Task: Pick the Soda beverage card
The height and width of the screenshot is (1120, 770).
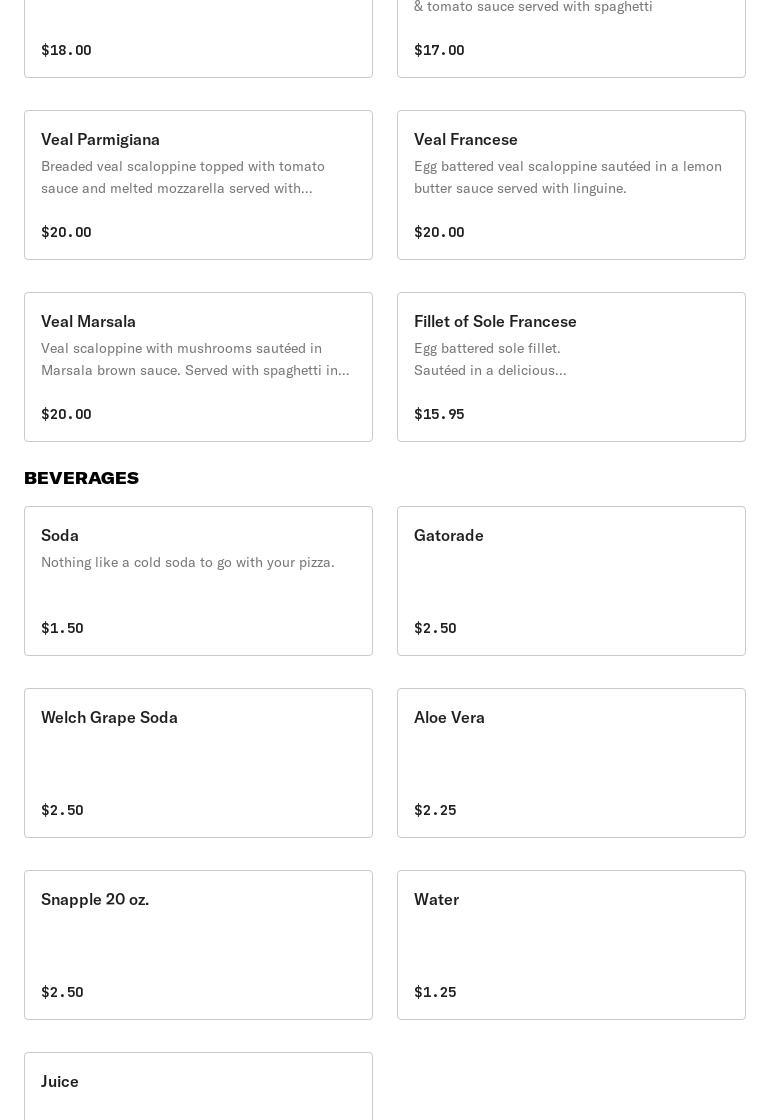Action: (198, 581)
